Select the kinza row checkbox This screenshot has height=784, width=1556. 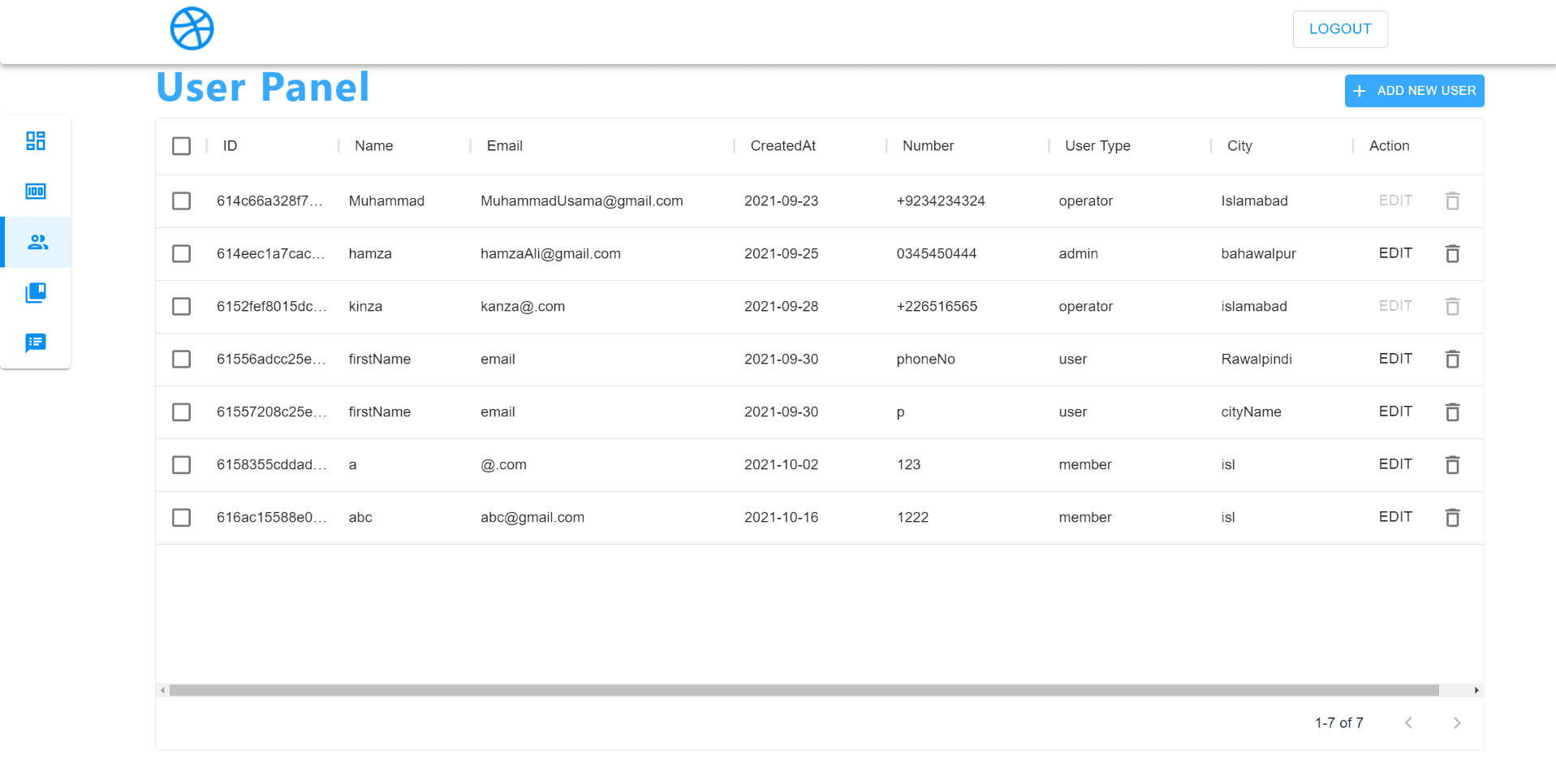[x=181, y=307]
